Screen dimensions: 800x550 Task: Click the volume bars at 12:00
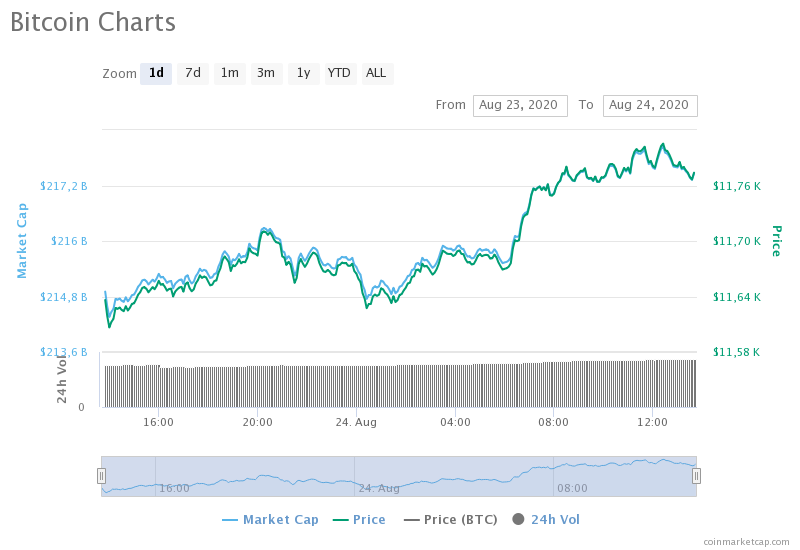pos(653,384)
